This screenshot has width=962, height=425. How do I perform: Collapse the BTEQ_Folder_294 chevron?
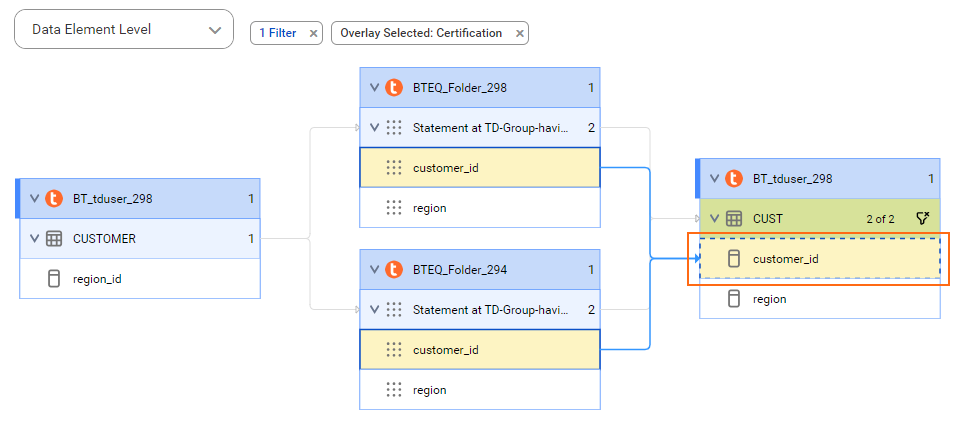(375, 269)
